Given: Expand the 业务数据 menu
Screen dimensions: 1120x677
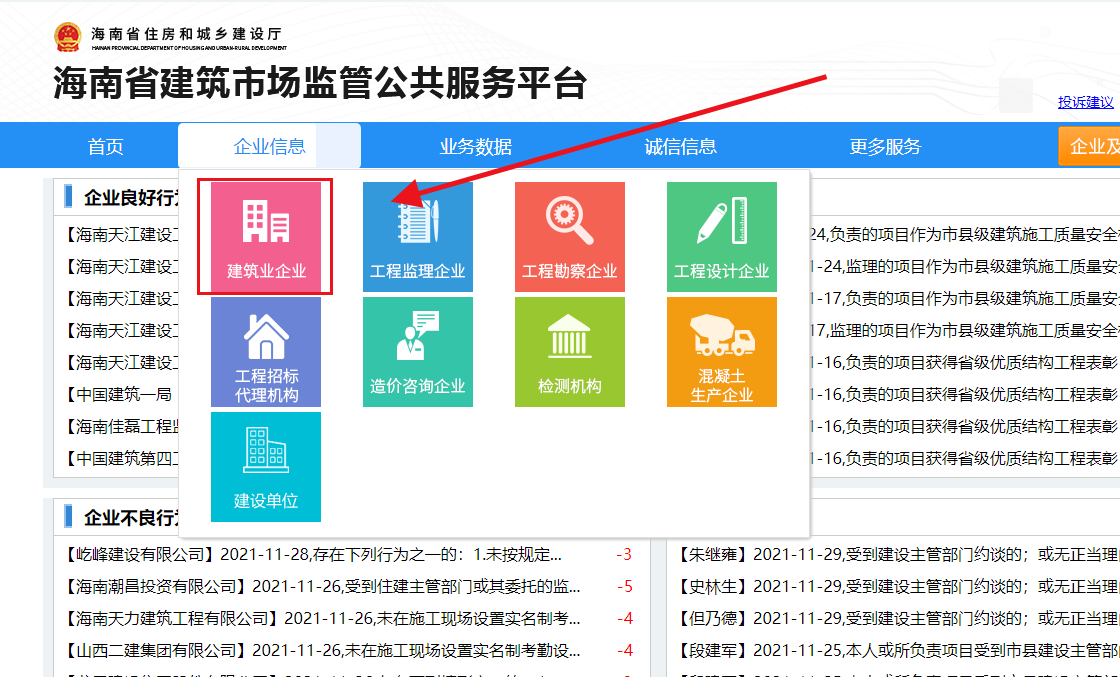Looking at the screenshot, I should coord(476,147).
